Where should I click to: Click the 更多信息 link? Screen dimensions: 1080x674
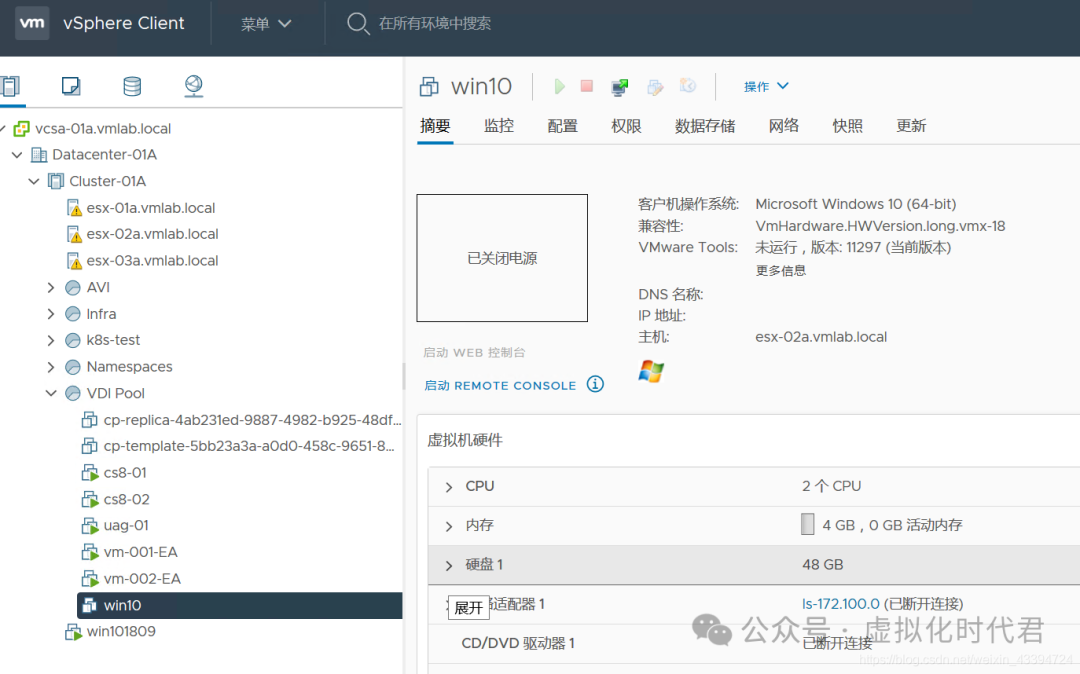pyautogui.click(x=780, y=270)
